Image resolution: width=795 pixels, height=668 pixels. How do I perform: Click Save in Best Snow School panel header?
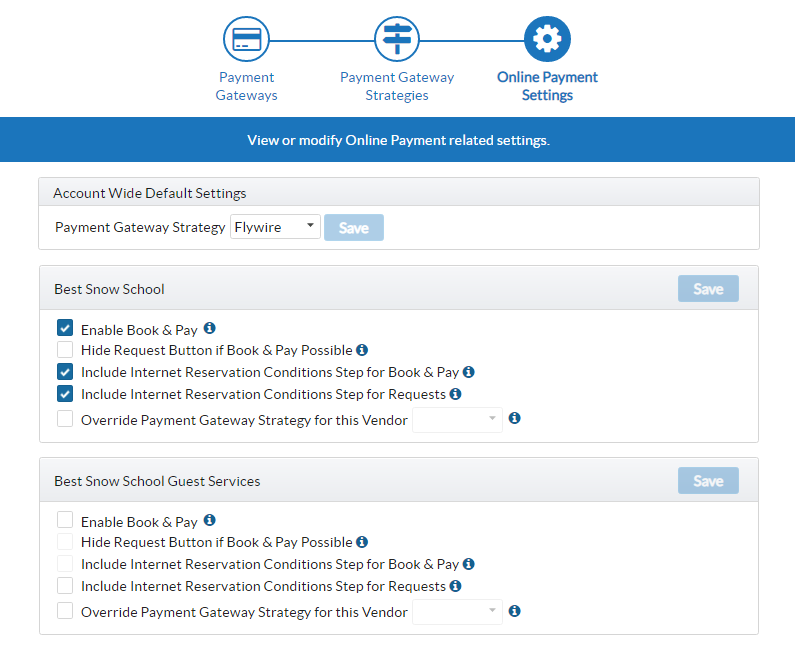click(x=707, y=289)
